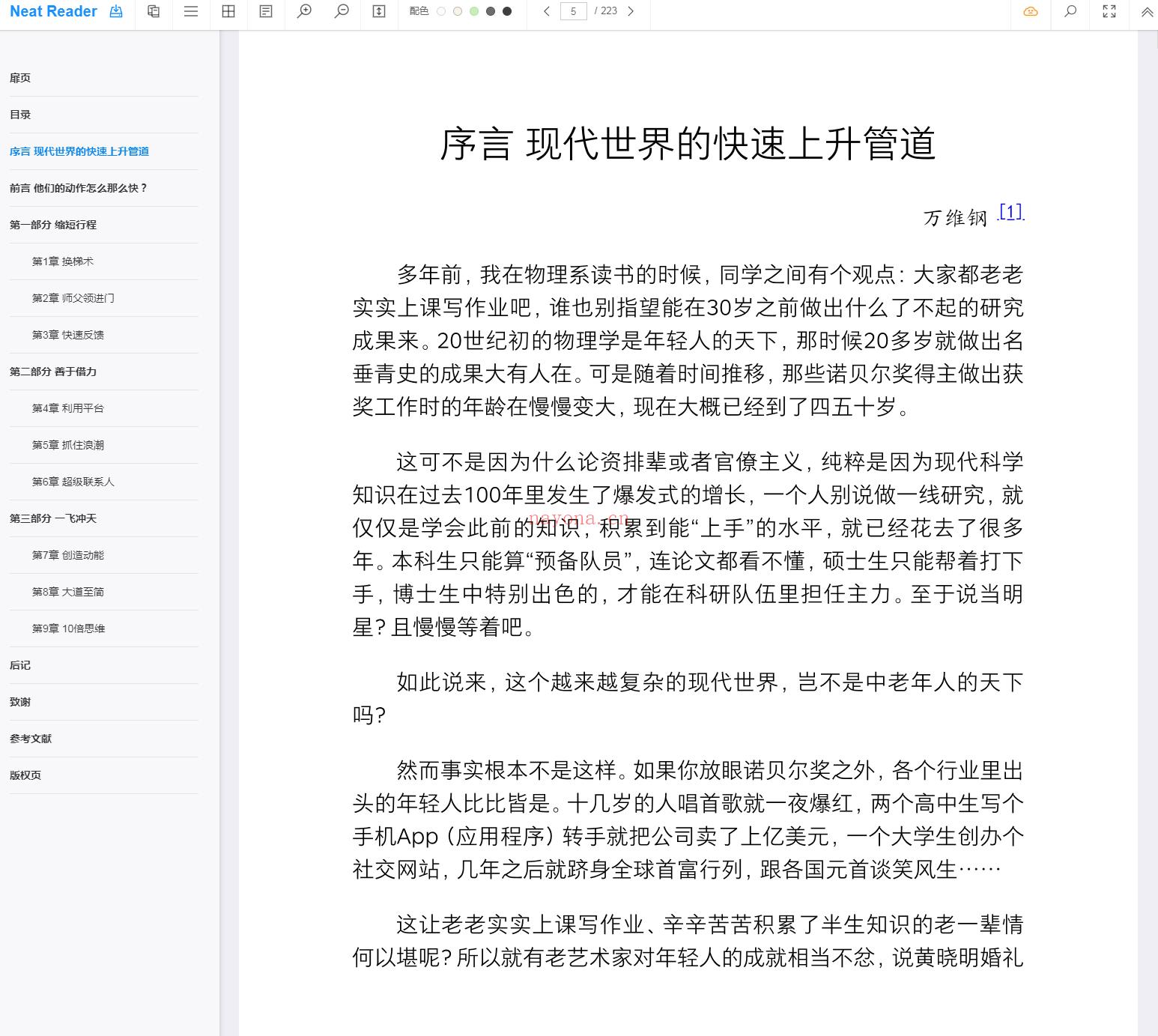
Task: Enter fullscreen mode icon
Action: point(1109,11)
